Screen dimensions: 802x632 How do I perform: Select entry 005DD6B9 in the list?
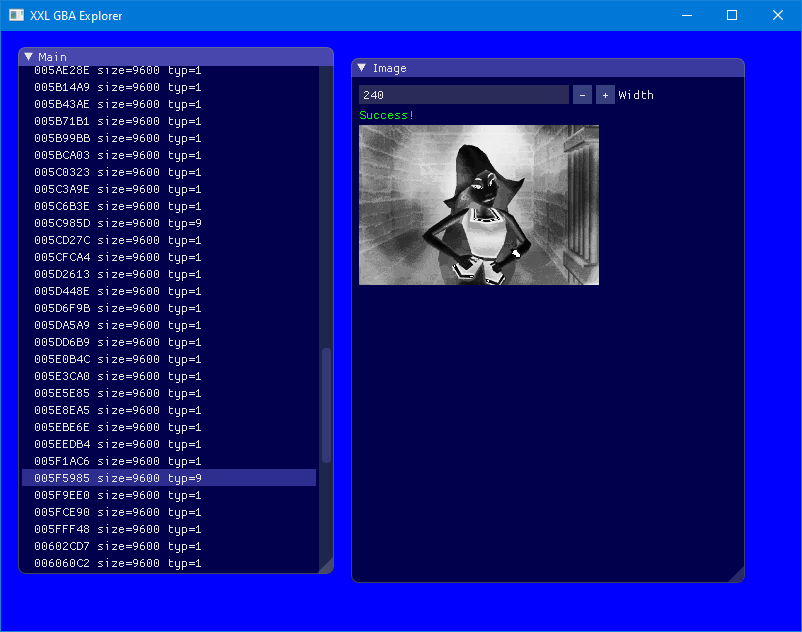click(x=169, y=342)
